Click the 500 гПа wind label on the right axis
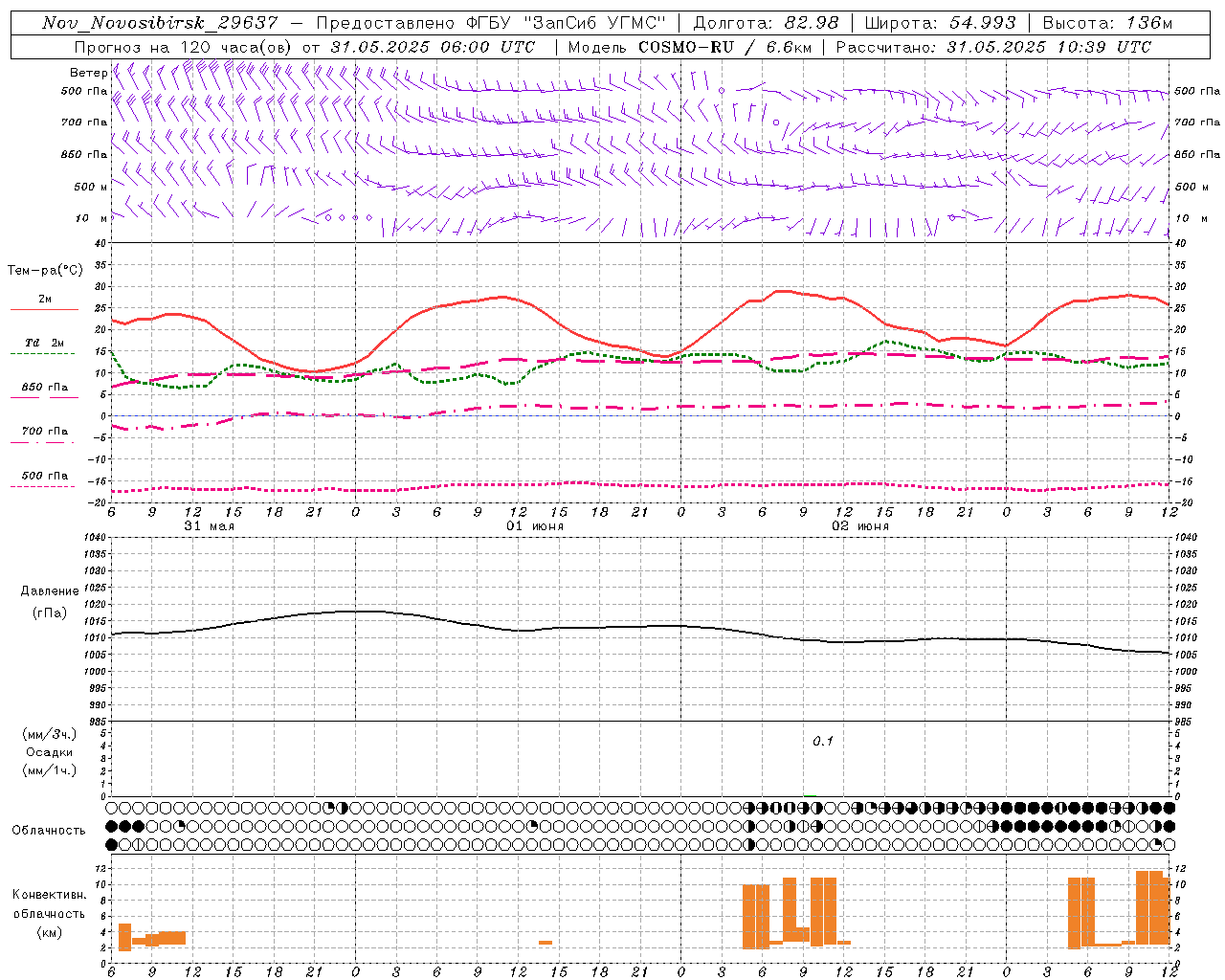Image resolution: width=1225 pixels, height=980 pixels. tap(1197, 91)
